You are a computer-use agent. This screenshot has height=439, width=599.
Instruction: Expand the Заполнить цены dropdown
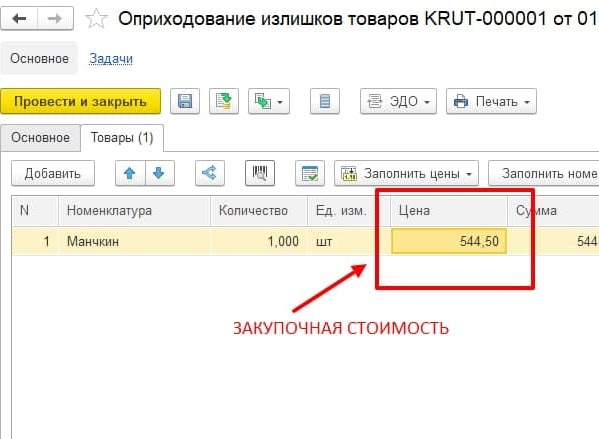406,173
